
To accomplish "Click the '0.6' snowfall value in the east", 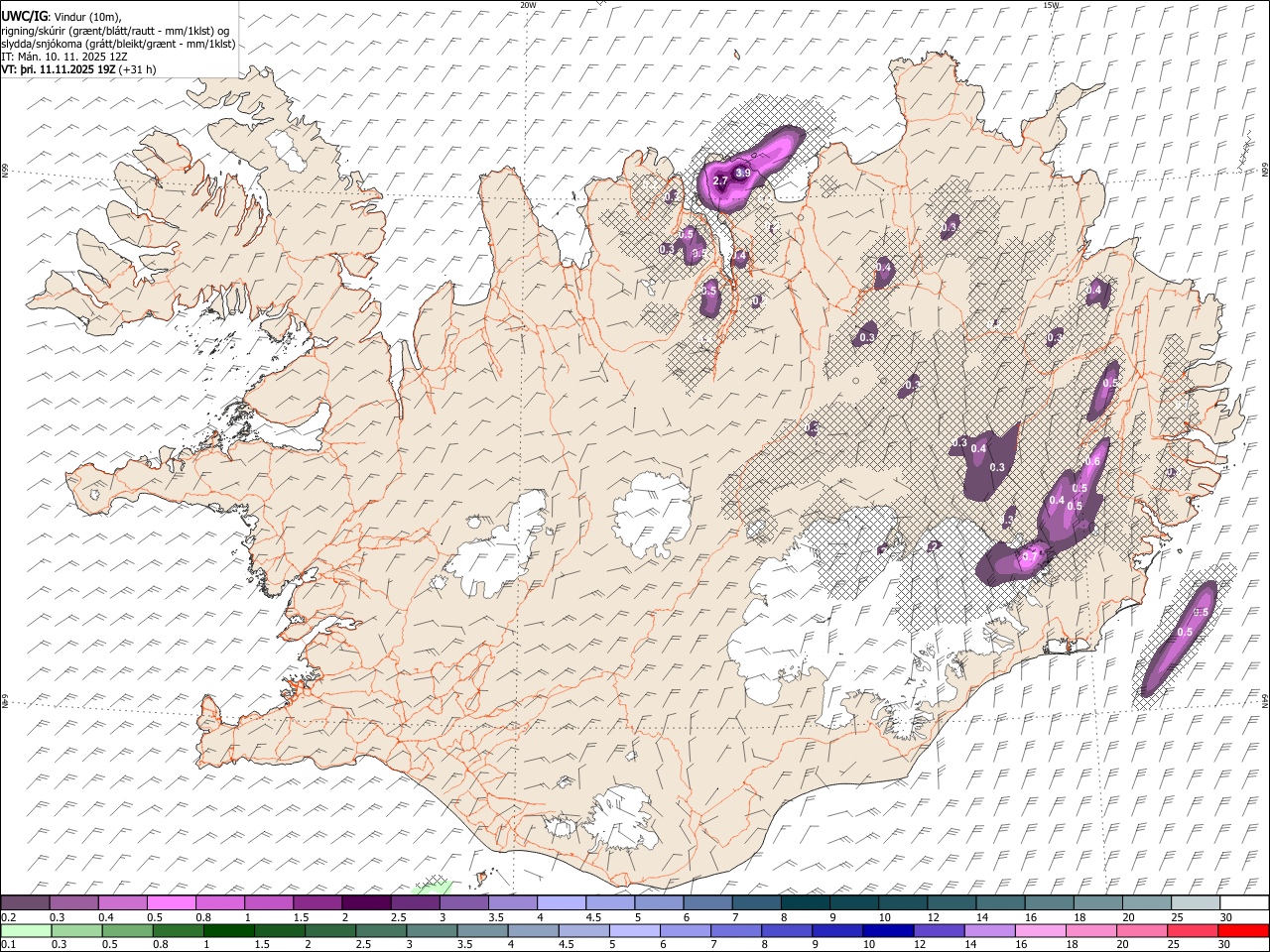I will click(1093, 461).
